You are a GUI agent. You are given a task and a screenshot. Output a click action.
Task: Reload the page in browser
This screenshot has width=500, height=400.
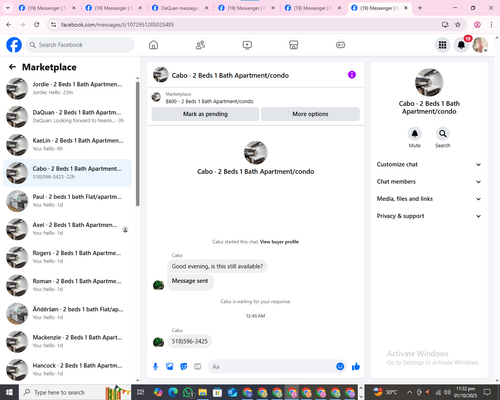37,24
